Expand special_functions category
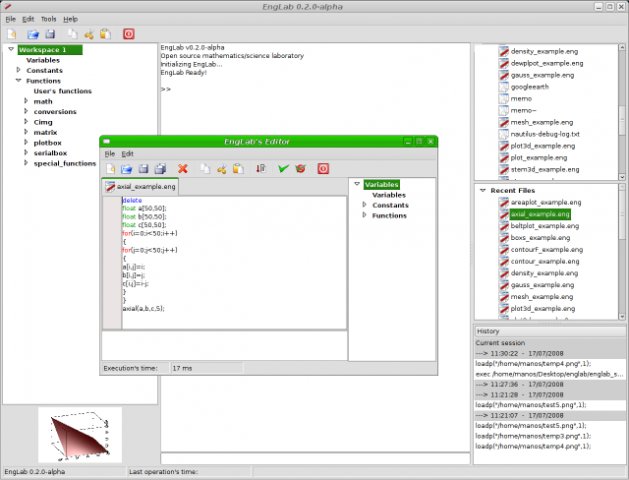The width and height of the screenshot is (629, 480). (x=26, y=163)
